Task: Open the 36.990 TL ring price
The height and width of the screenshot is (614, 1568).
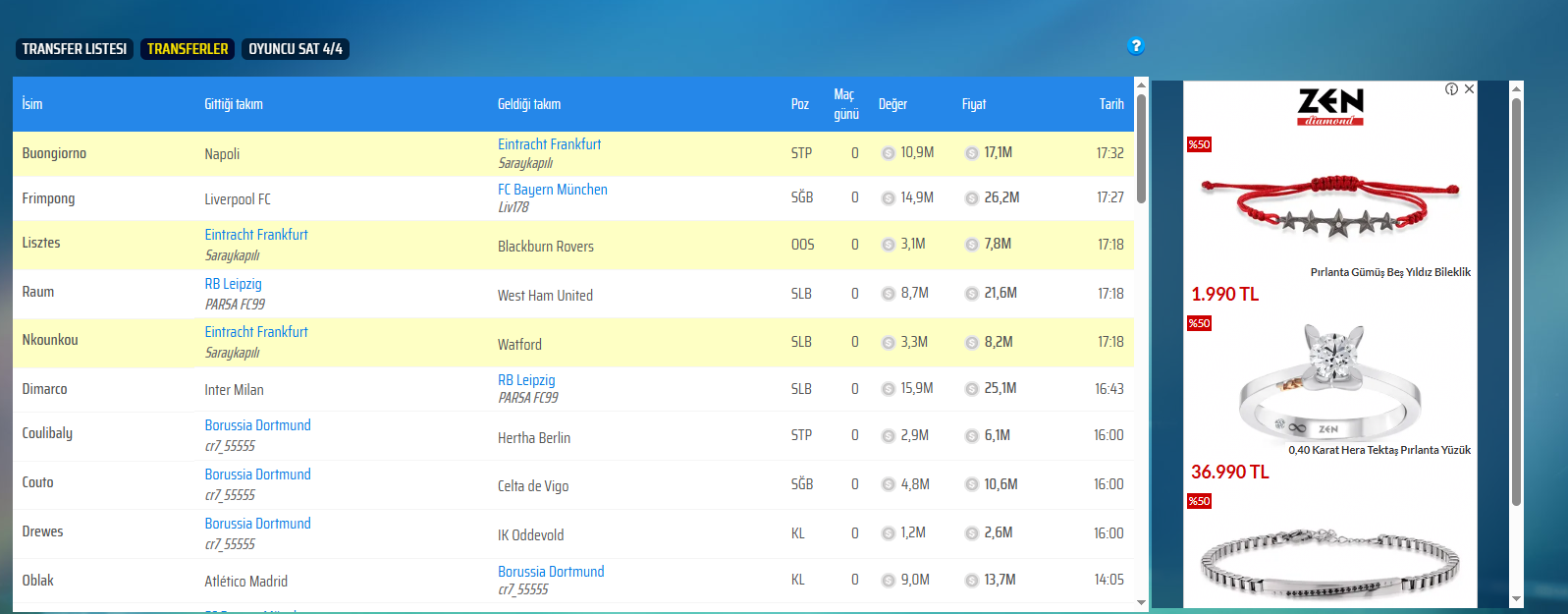Action: click(1230, 472)
